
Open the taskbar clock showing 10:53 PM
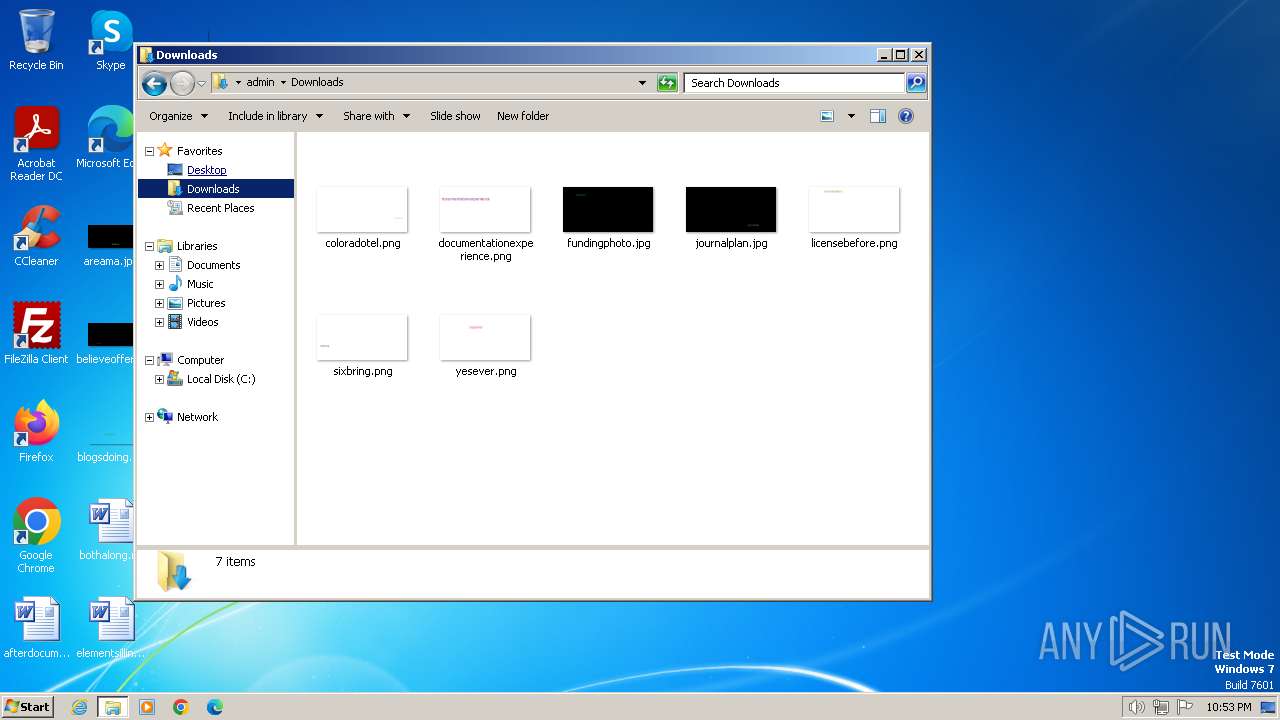point(1228,707)
